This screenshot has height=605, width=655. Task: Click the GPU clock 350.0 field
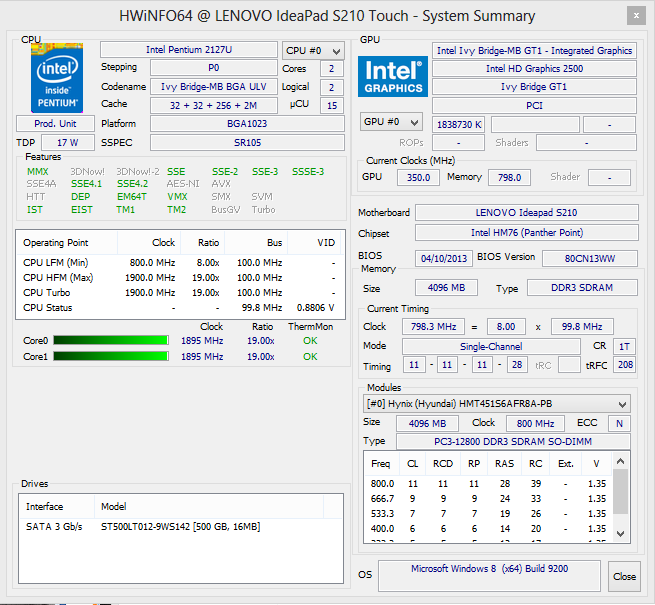click(x=418, y=178)
